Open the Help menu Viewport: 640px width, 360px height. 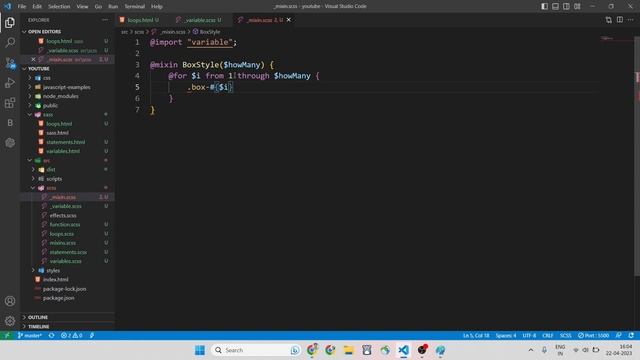click(x=156, y=6)
